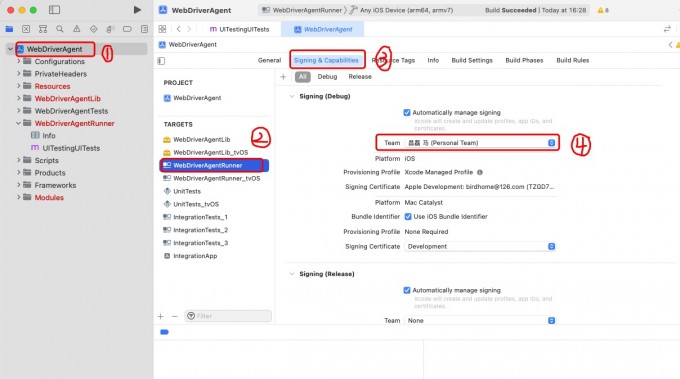Open the Debug Team dropdown (Personal Team)
The image size is (680, 379).
point(480,143)
